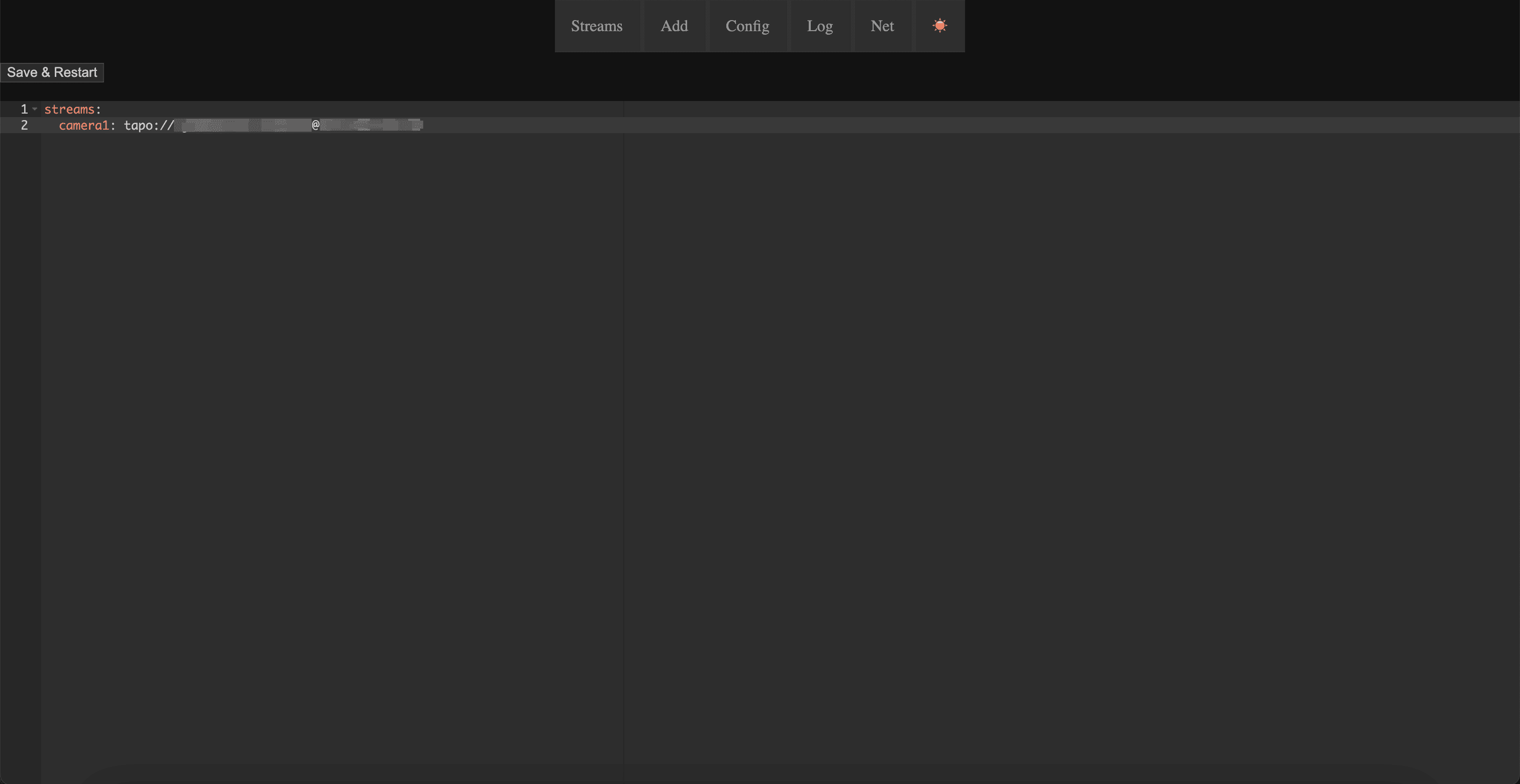Screen dimensions: 1520x784
Task: Toggle light theme with sun icon
Action: (939, 26)
